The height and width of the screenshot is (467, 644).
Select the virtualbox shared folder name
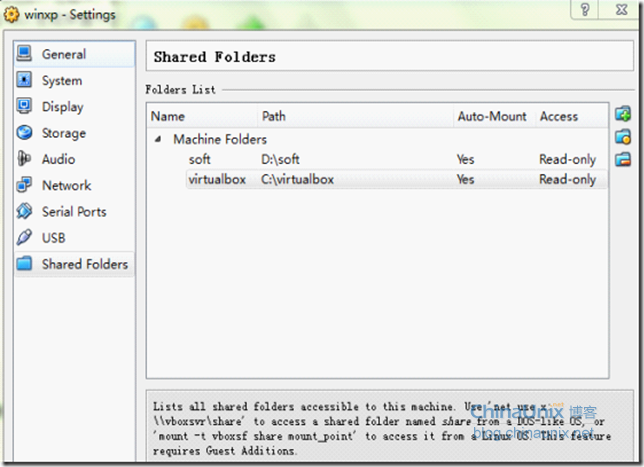[217, 179]
